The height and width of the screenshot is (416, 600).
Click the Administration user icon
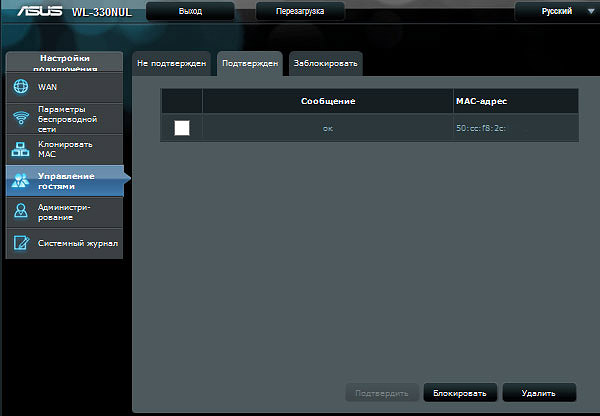pyautogui.click(x=21, y=211)
